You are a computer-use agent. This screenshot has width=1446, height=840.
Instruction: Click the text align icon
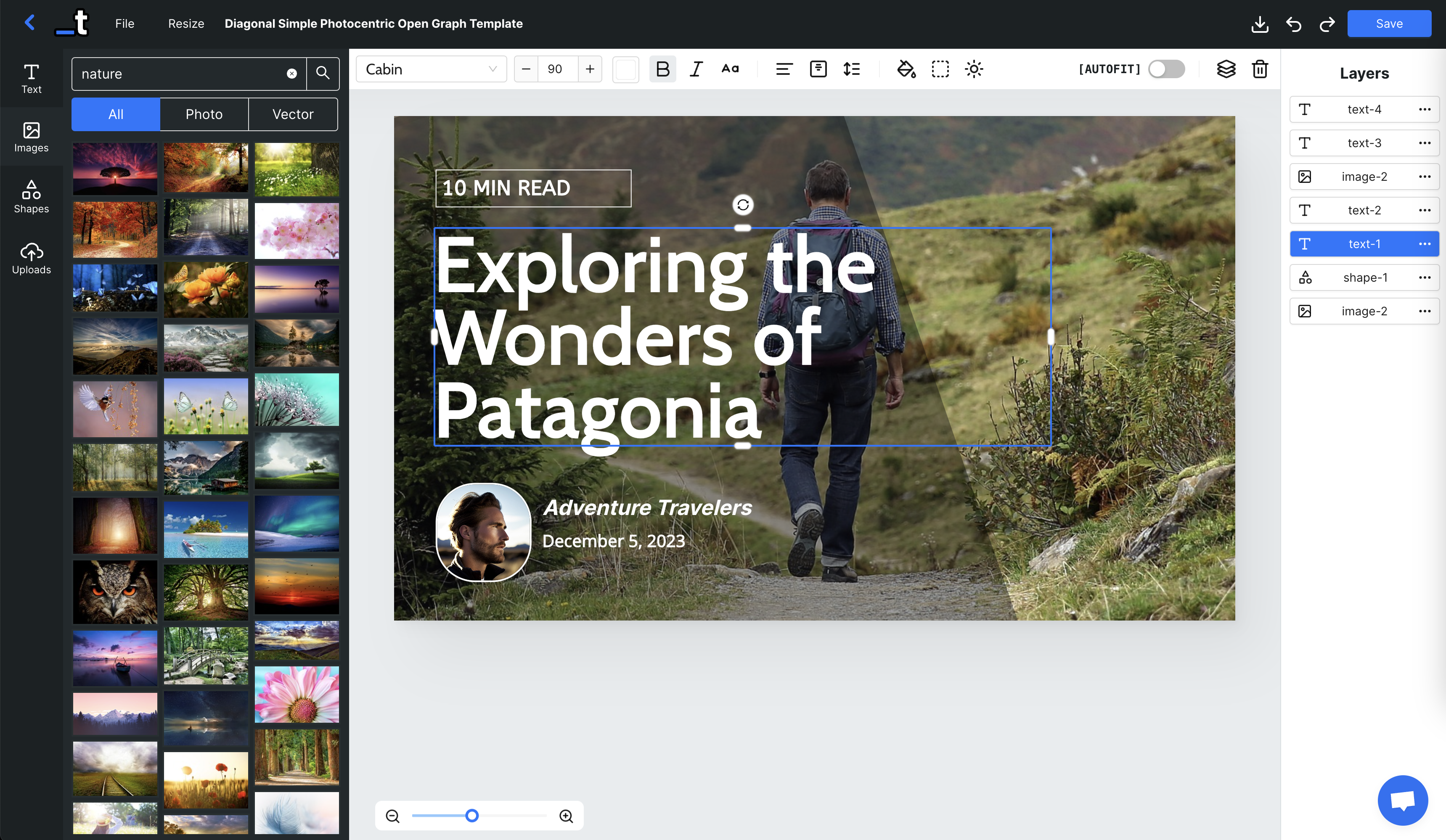point(784,69)
